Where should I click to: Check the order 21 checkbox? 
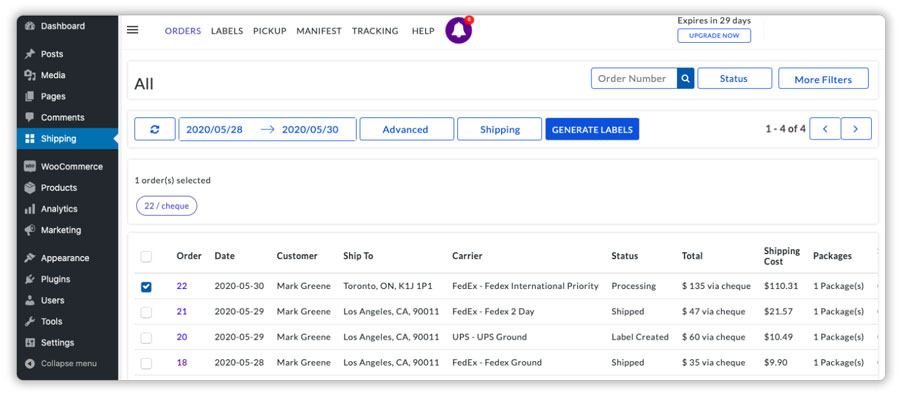tap(146, 312)
